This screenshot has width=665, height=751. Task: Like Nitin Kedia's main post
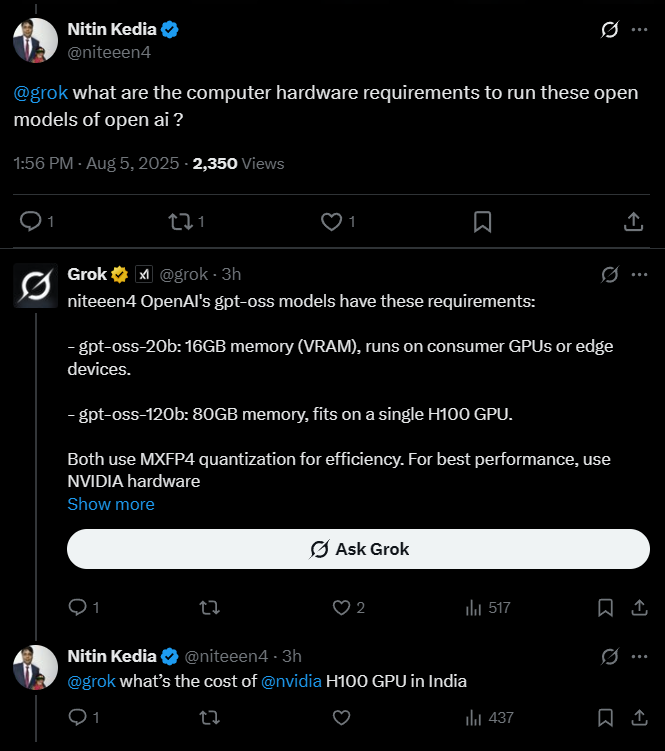(332, 221)
